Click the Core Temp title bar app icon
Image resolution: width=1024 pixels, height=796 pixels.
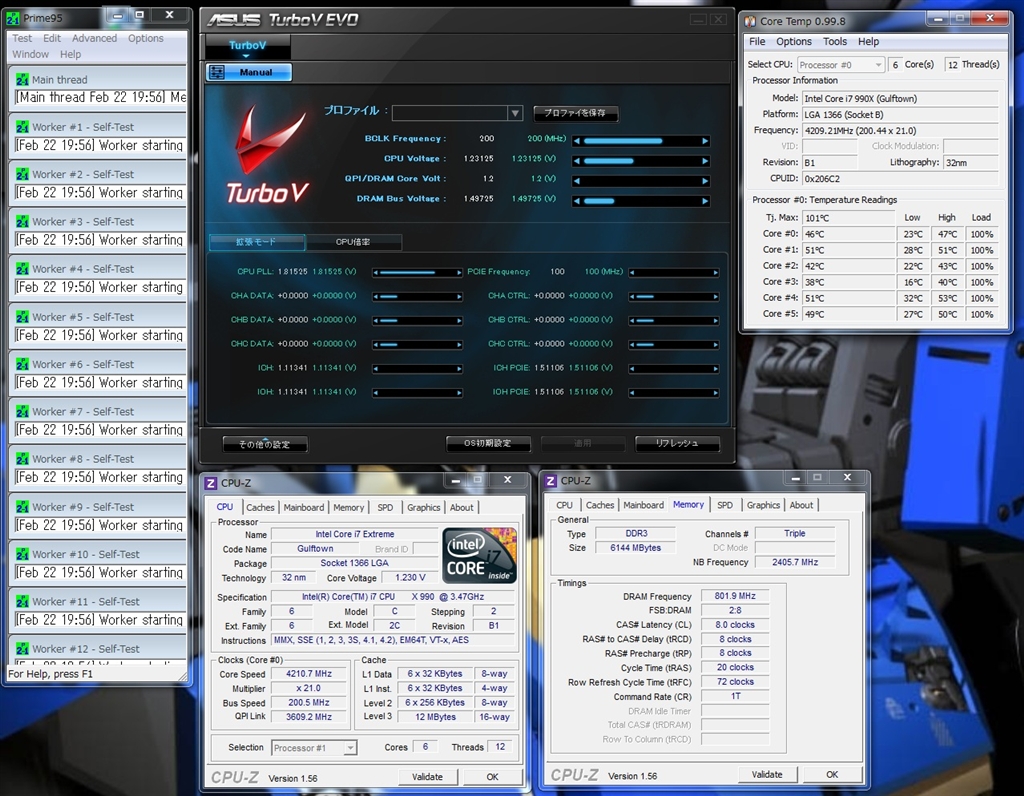pos(749,20)
